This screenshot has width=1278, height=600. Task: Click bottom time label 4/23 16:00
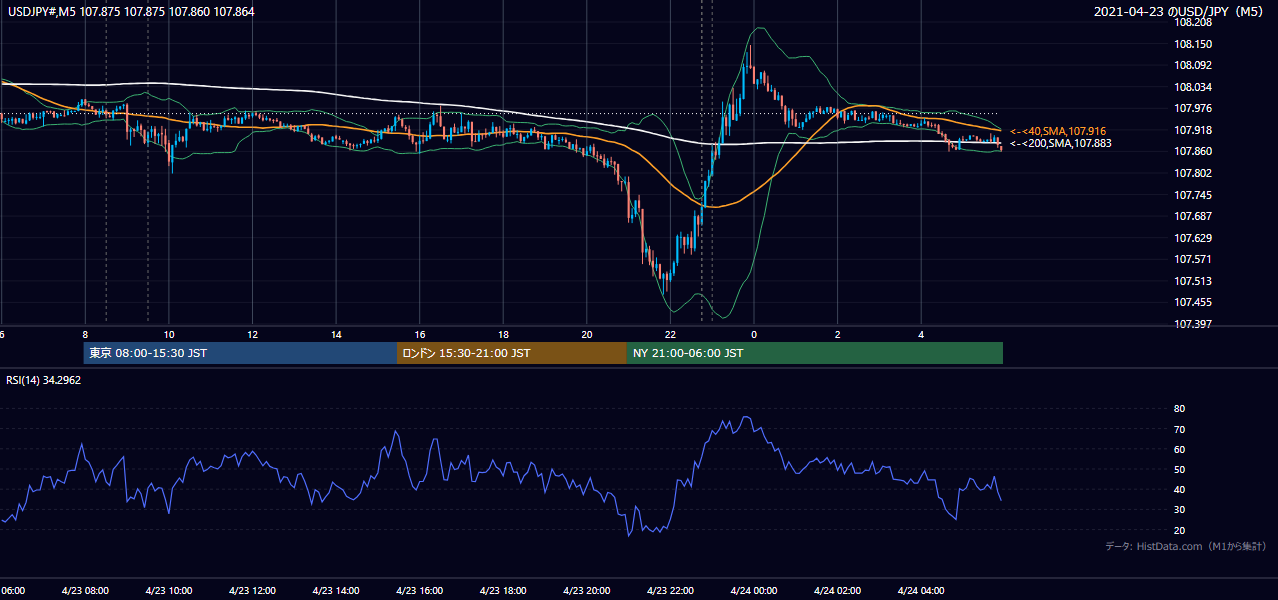click(420, 590)
